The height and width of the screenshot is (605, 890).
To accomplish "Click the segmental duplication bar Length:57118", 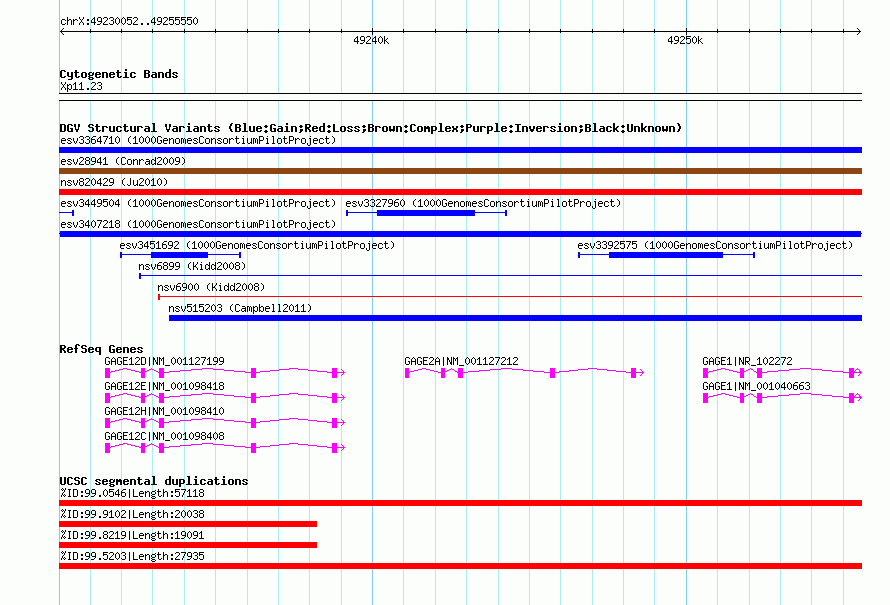I will click(460, 503).
